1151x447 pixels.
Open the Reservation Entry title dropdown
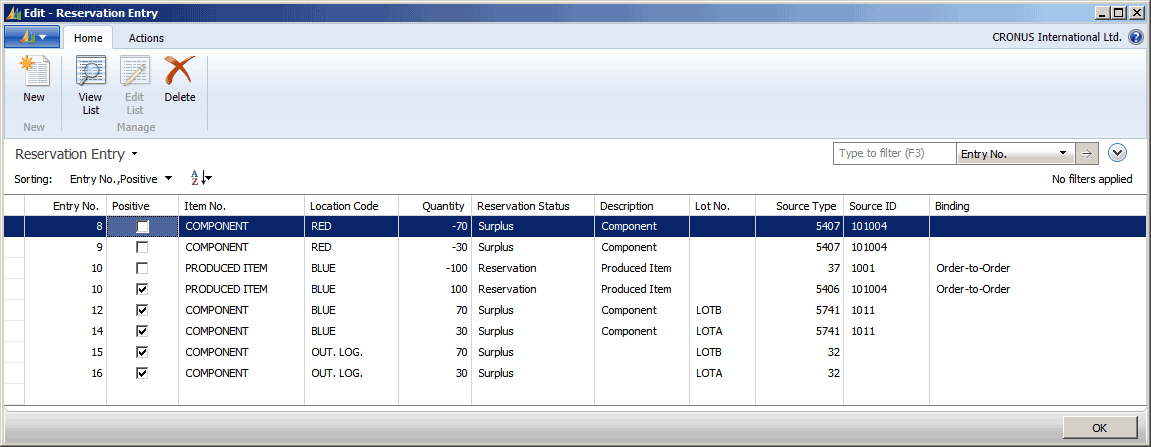(134, 155)
